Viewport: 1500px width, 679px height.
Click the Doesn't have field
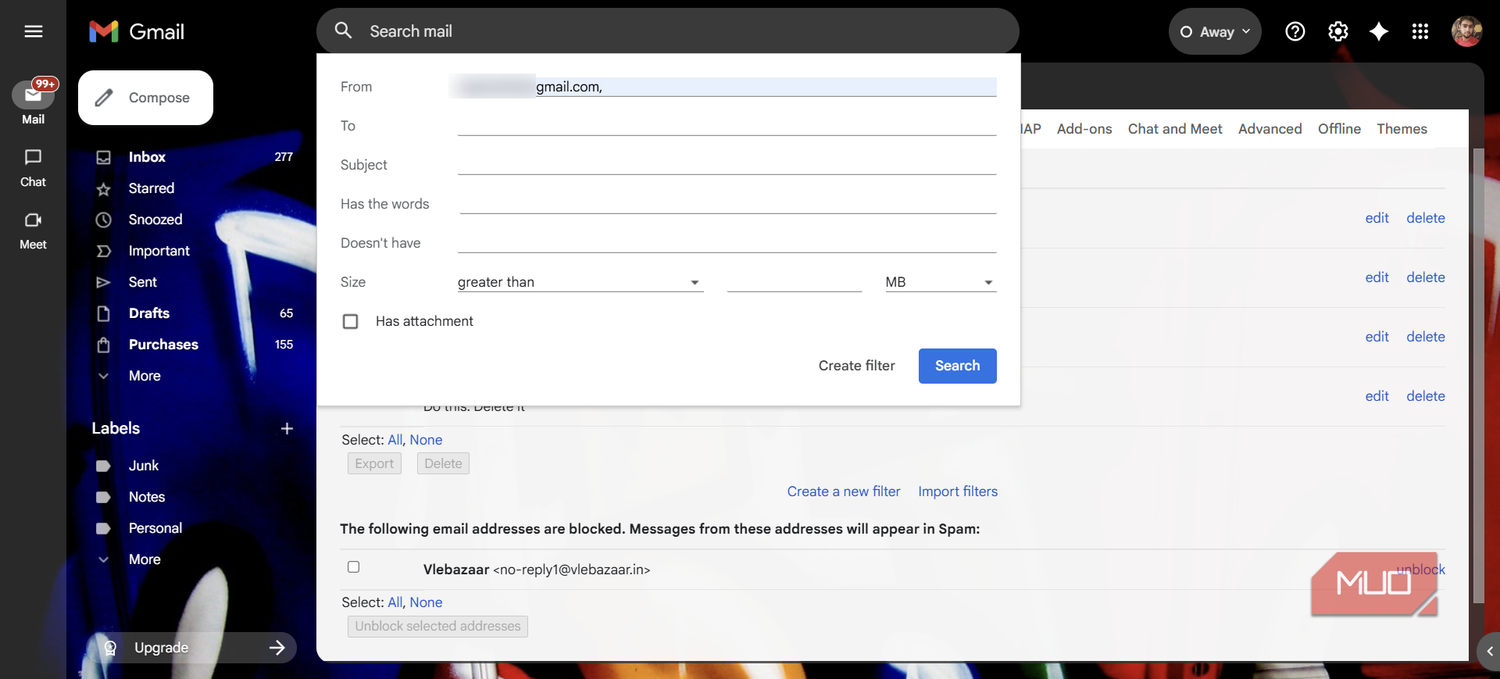pos(727,243)
